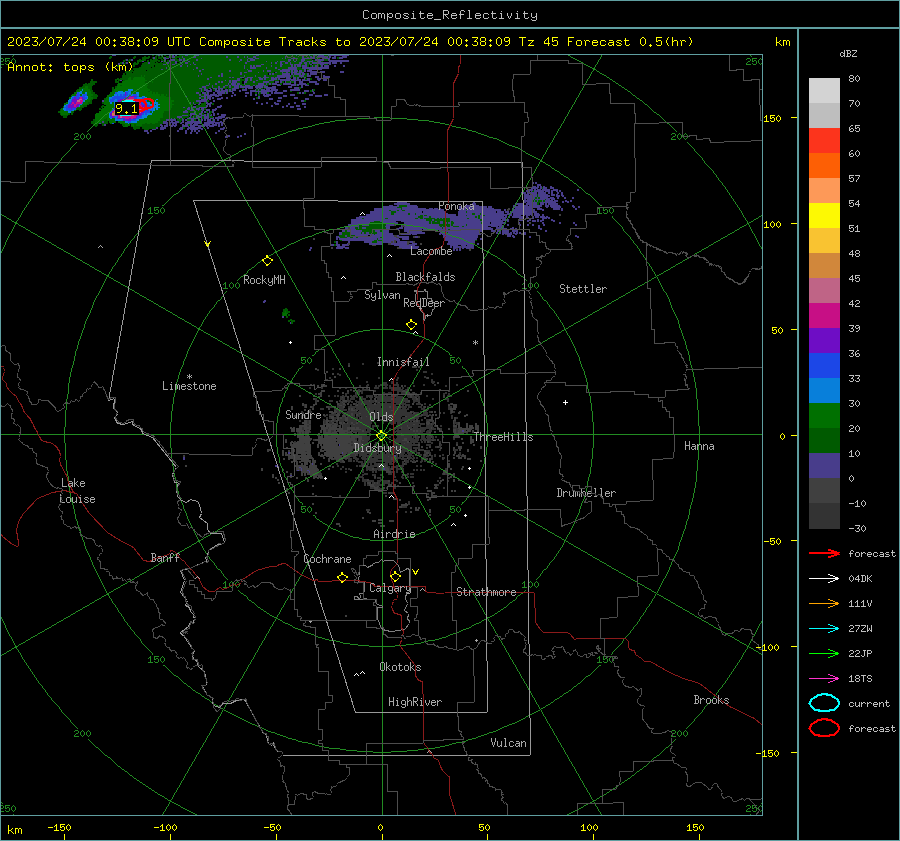Click the 'Blackfalds' label

coord(425,277)
